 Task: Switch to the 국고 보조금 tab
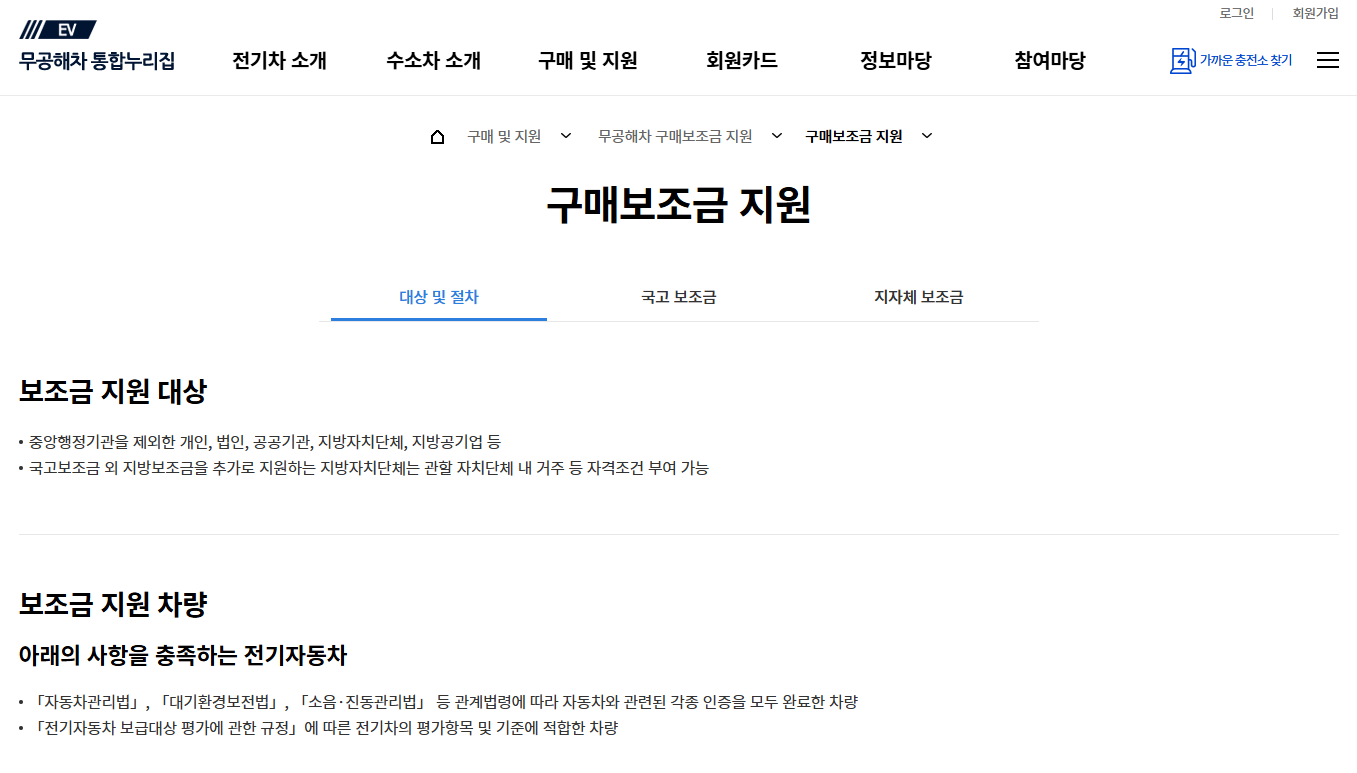677,297
